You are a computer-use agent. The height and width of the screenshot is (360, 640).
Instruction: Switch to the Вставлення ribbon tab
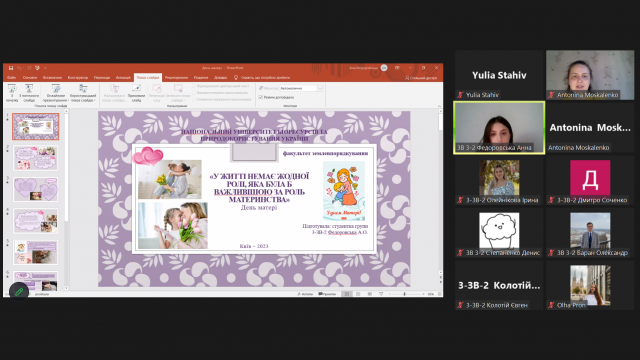(52, 78)
